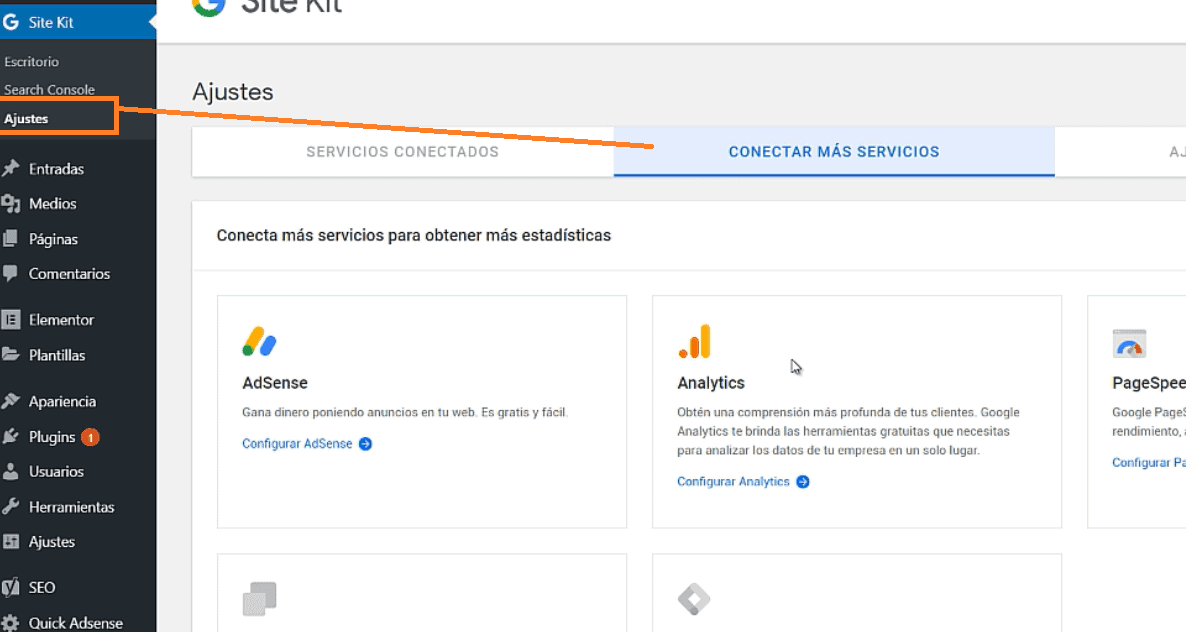Click the Plugins plug icon
This screenshot has width=1186, height=632.
pyautogui.click(x=11, y=436)
